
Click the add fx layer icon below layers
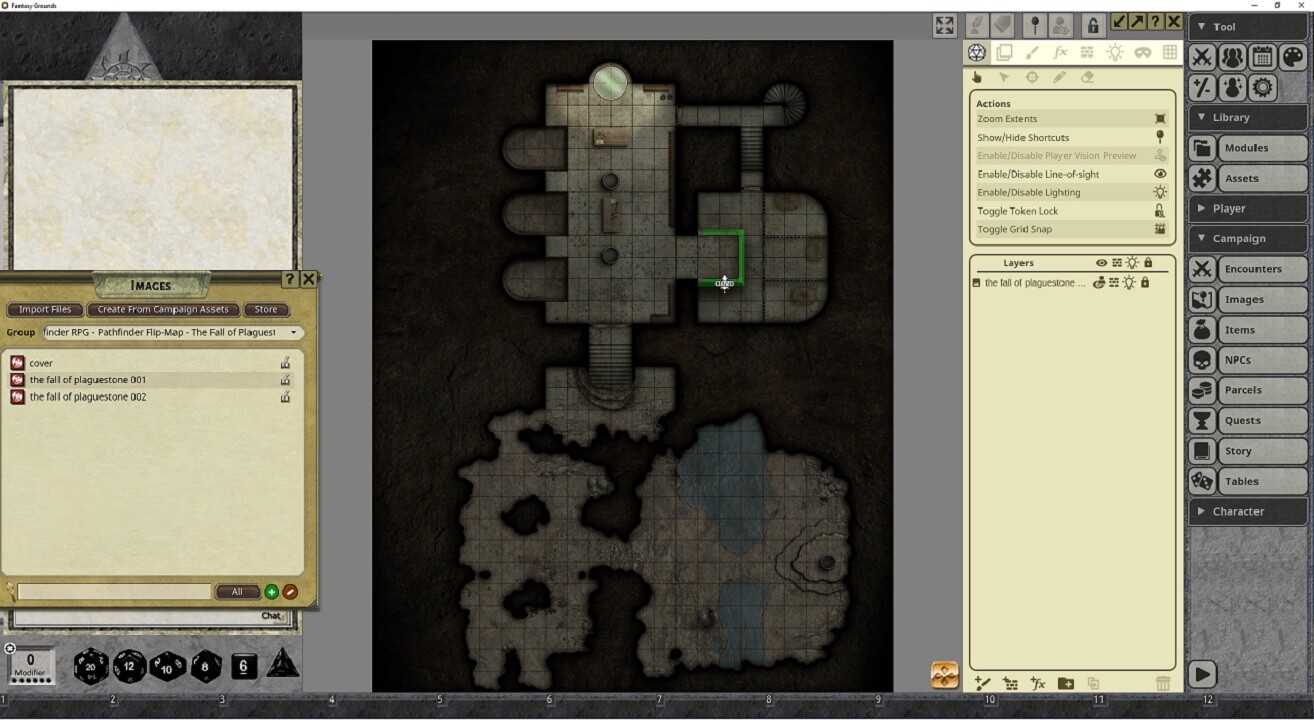pyautogui.click(x=1038, y=684)
